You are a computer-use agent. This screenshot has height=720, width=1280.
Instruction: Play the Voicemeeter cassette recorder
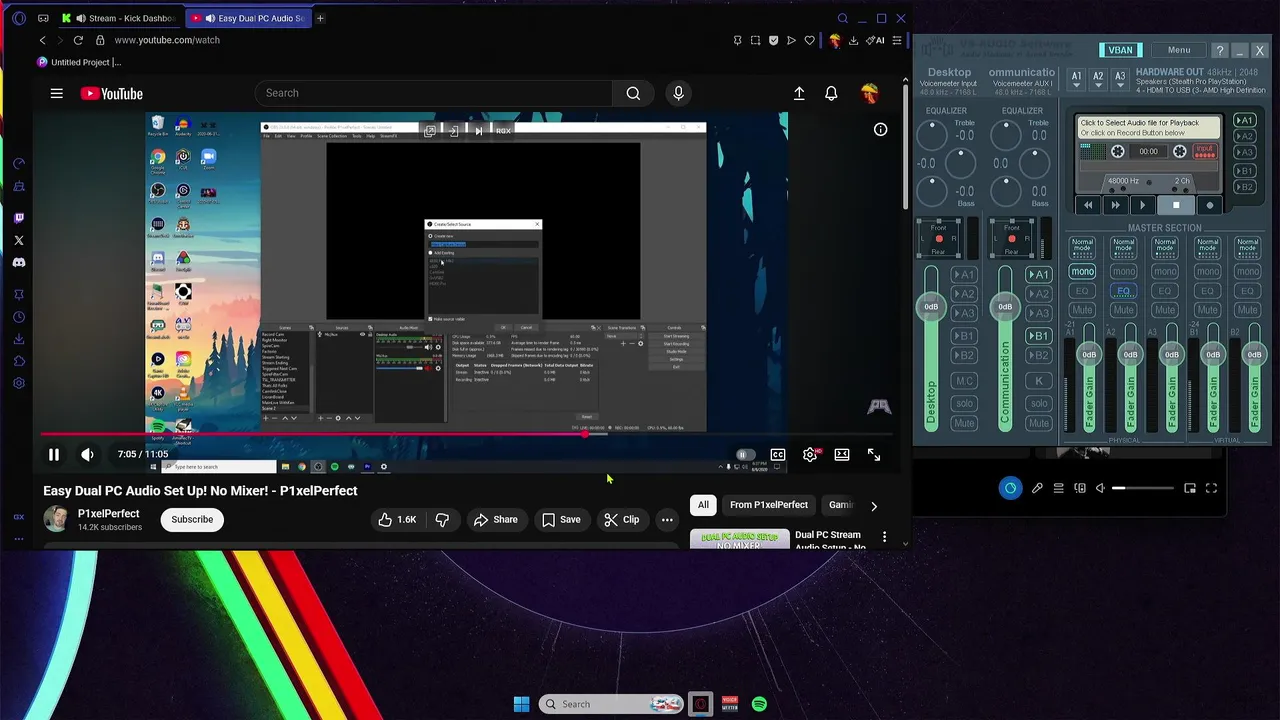(1142, 205)
